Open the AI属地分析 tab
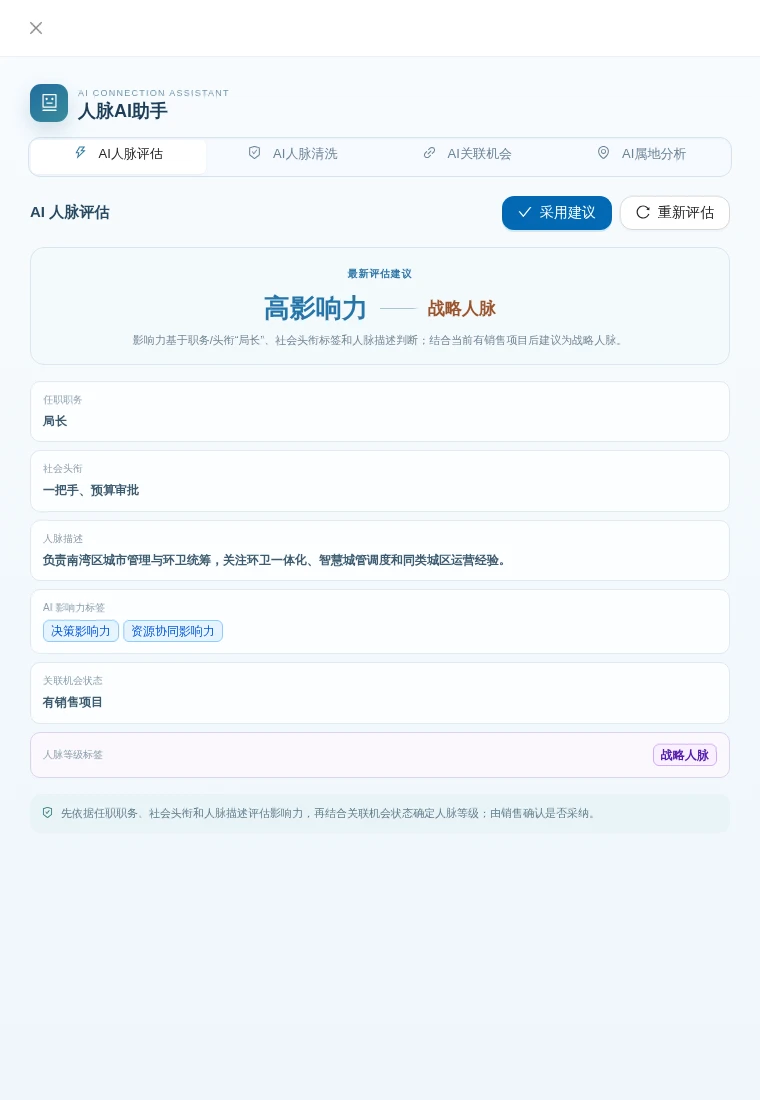The width and height of the screenshot is (760, 1100). coord(641,154)
